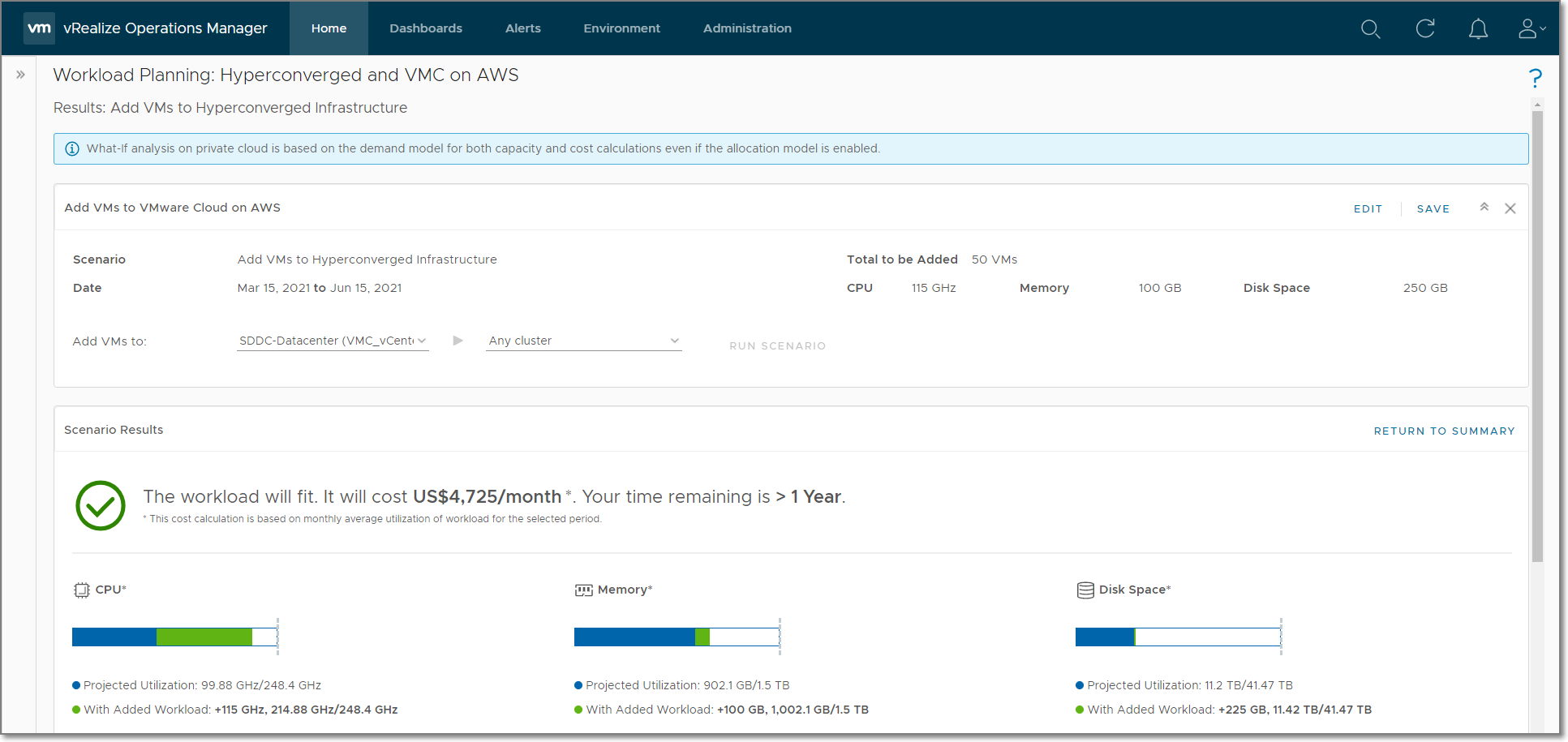Open the Dashboards tab
The height and width of the screenshot is (742, 1568).
click(426, 28)
